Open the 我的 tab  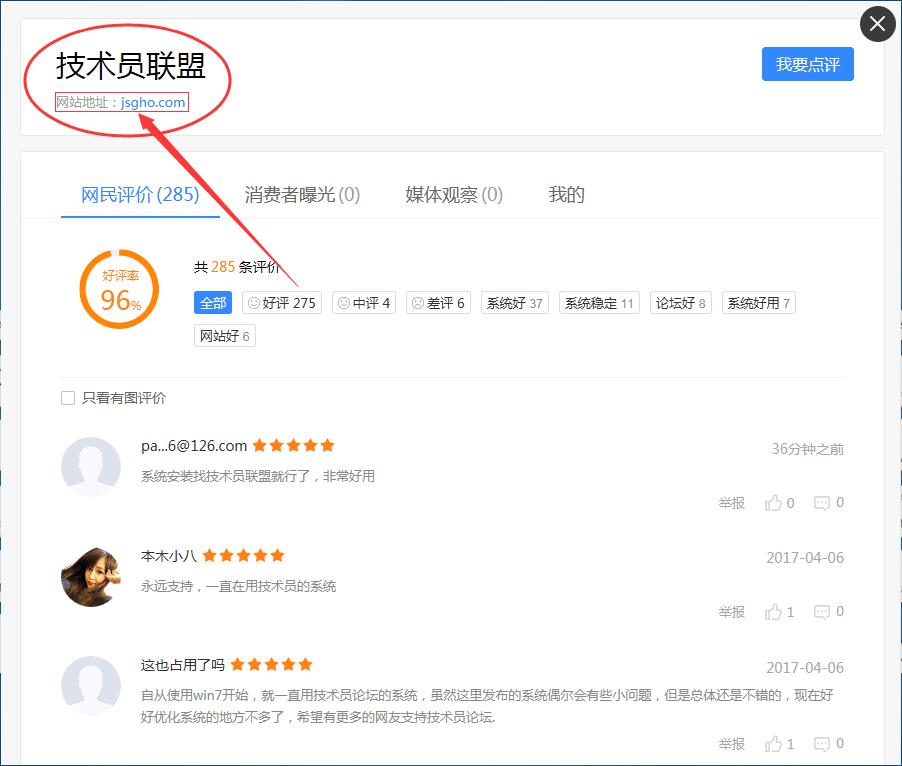(566, 195)
